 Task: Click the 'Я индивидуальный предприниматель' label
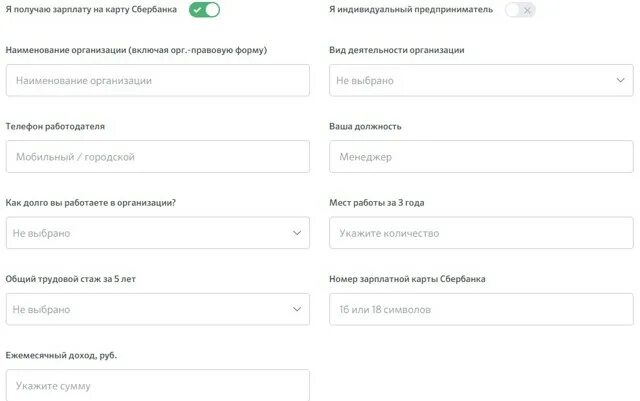(x=411, y=9)
